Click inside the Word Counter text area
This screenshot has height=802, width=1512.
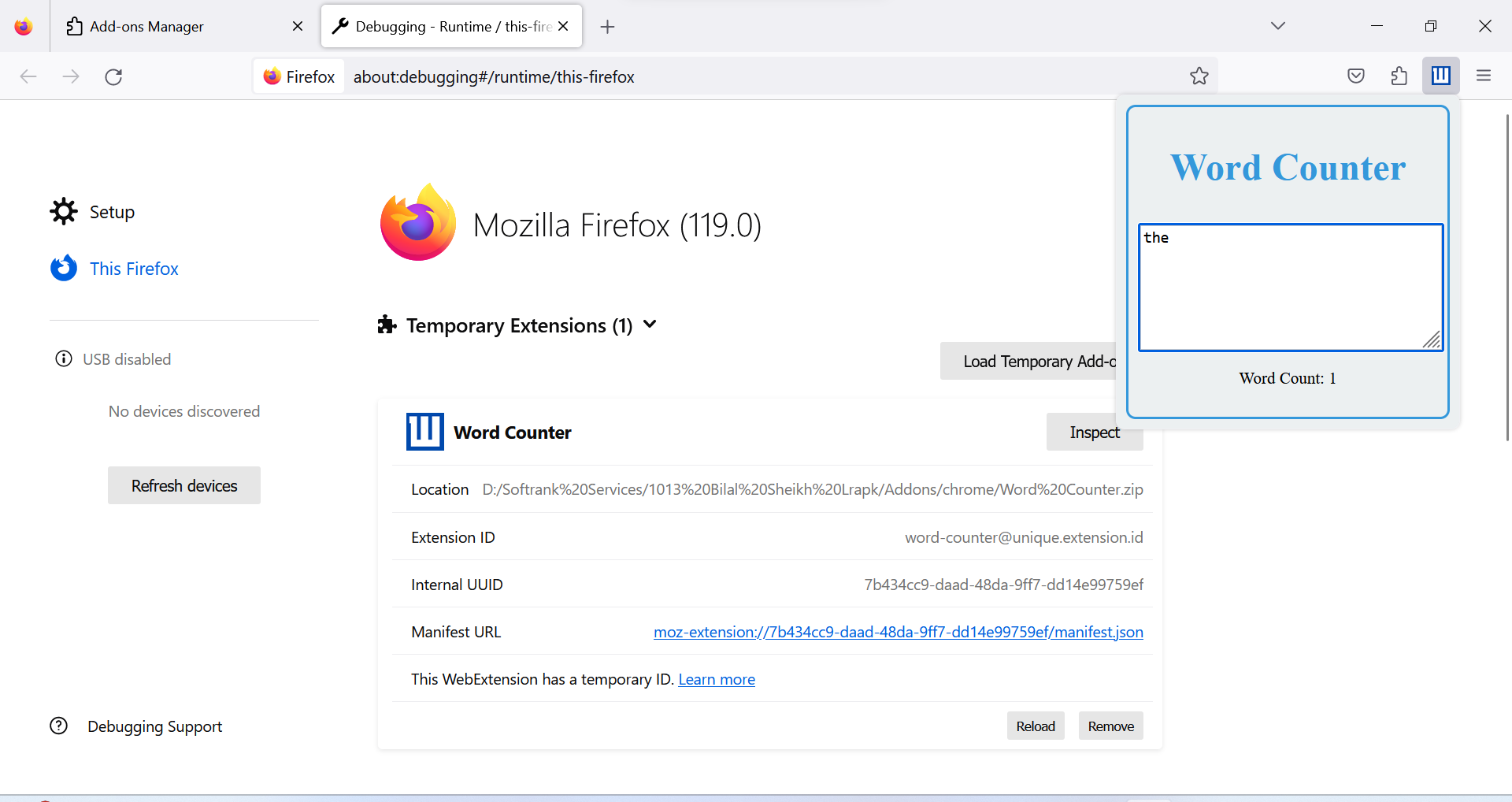point(1291,288)
